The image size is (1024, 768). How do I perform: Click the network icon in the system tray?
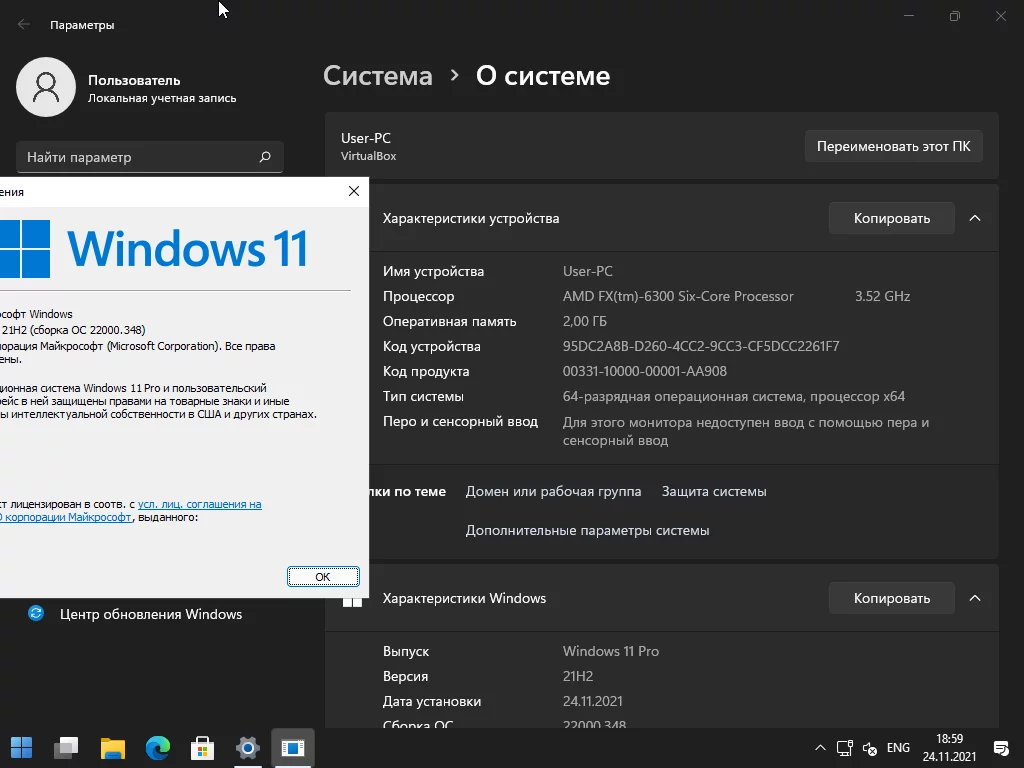point(845,748)
